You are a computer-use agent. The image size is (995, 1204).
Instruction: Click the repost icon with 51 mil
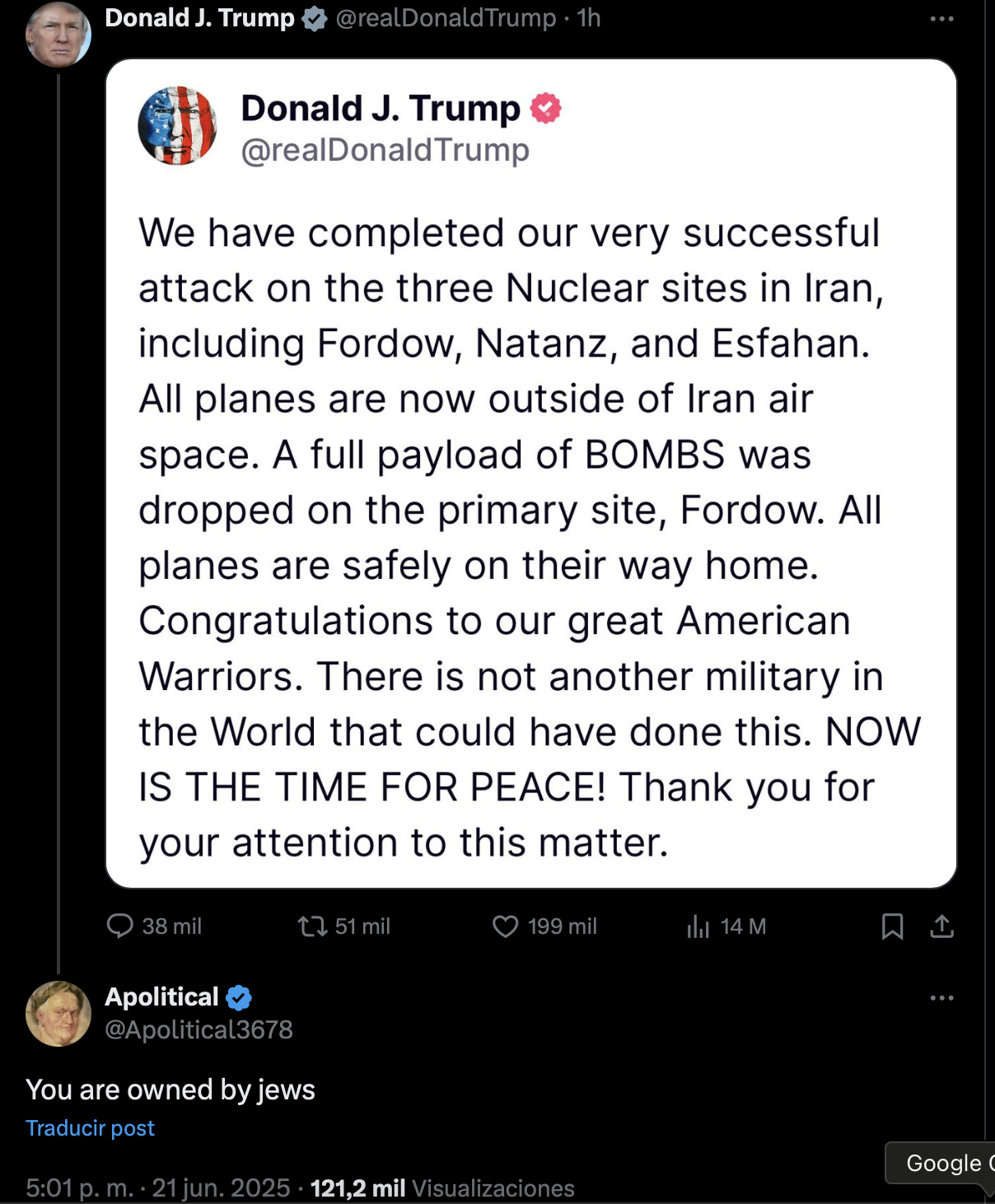[x=313, y=927]
